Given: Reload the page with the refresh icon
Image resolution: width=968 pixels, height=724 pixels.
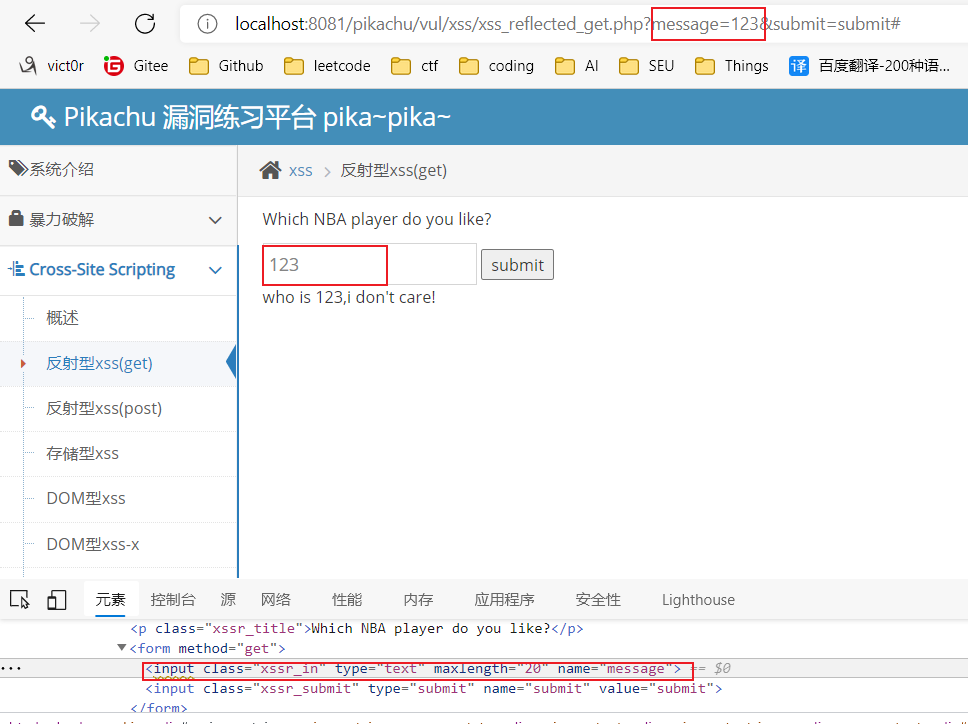Looking at the screenshot, I should [x=145, y=24].
